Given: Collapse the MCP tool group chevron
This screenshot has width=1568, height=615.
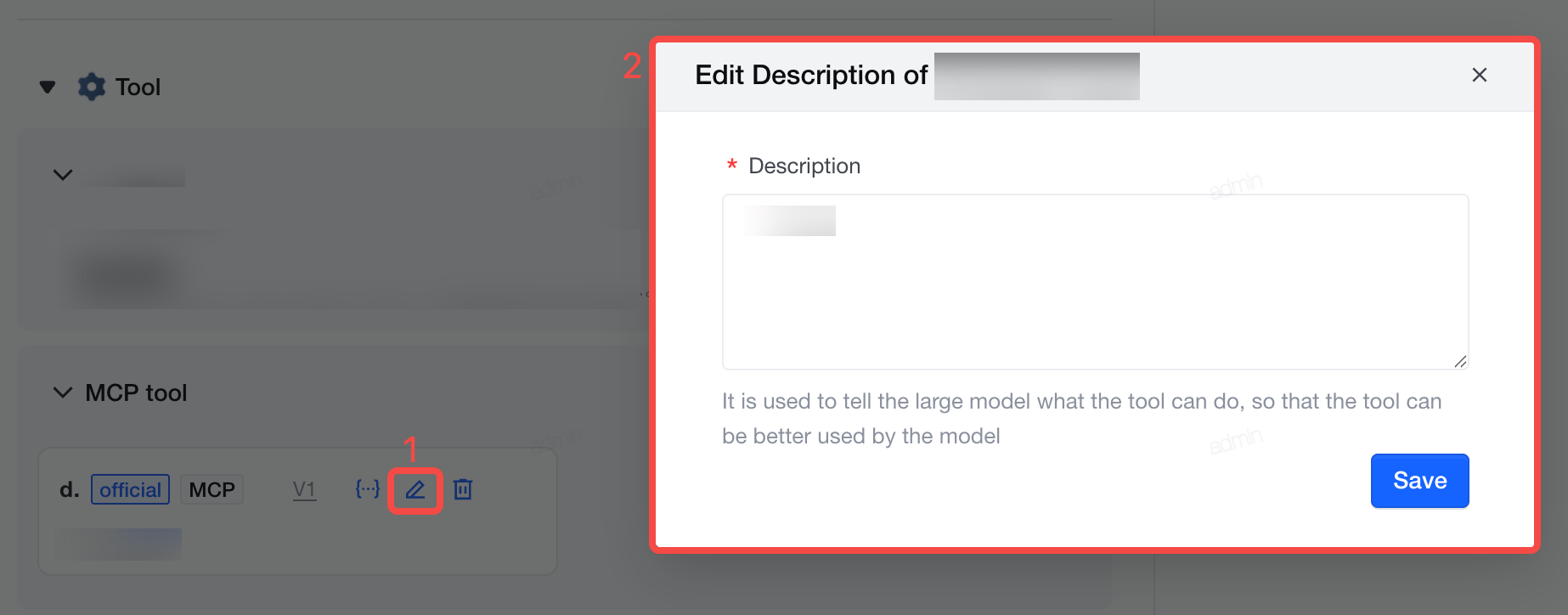Looking at the screenshot, I should click(x=63, y=392).
